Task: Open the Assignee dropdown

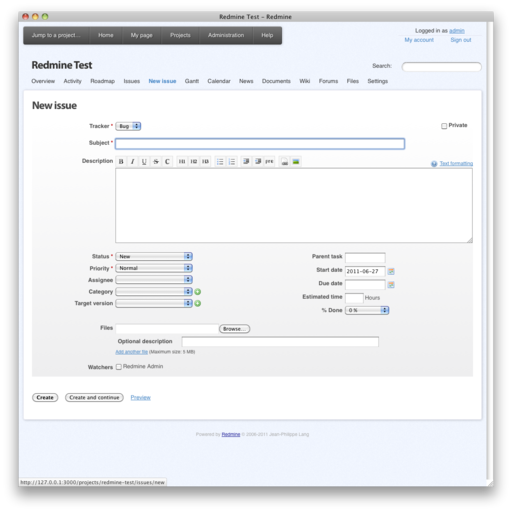Action: point(154,280)
